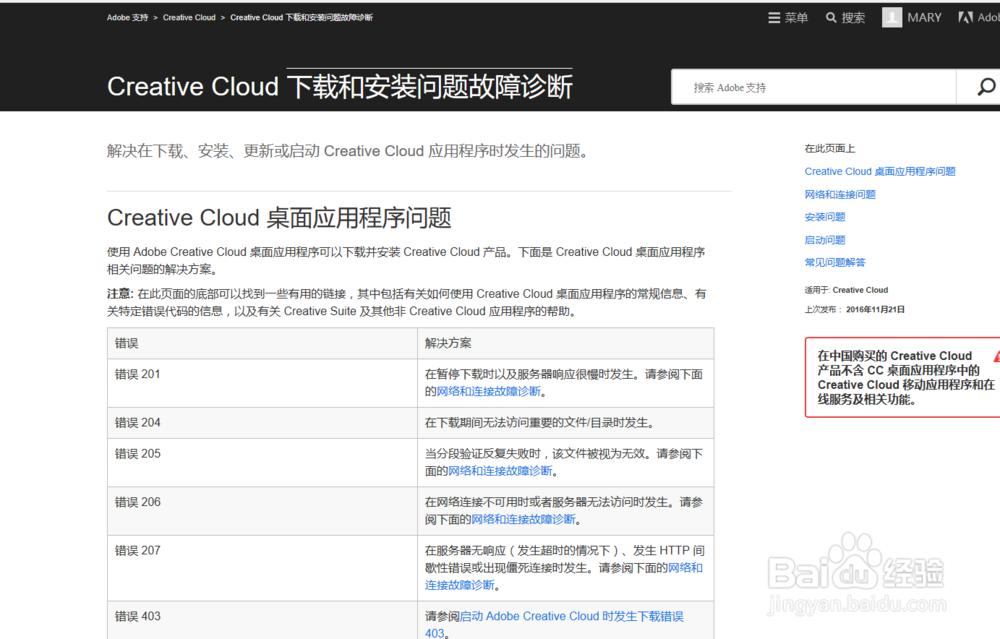Click the MARY username label
The width and height of the screenshot is (1000, 639).
(924, 18)
